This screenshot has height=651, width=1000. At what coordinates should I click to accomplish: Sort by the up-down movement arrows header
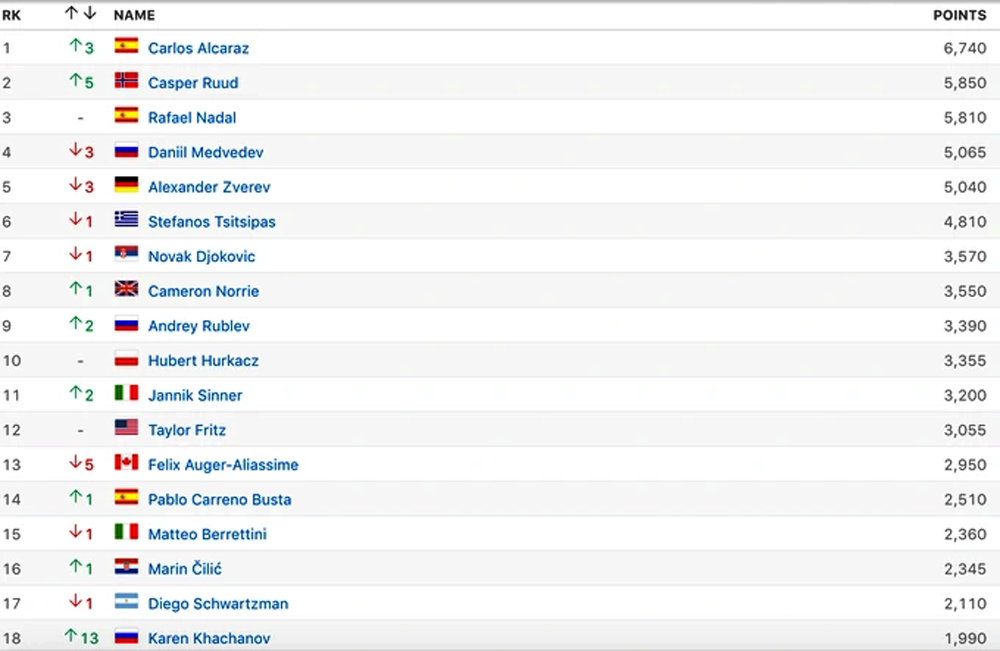81,14
